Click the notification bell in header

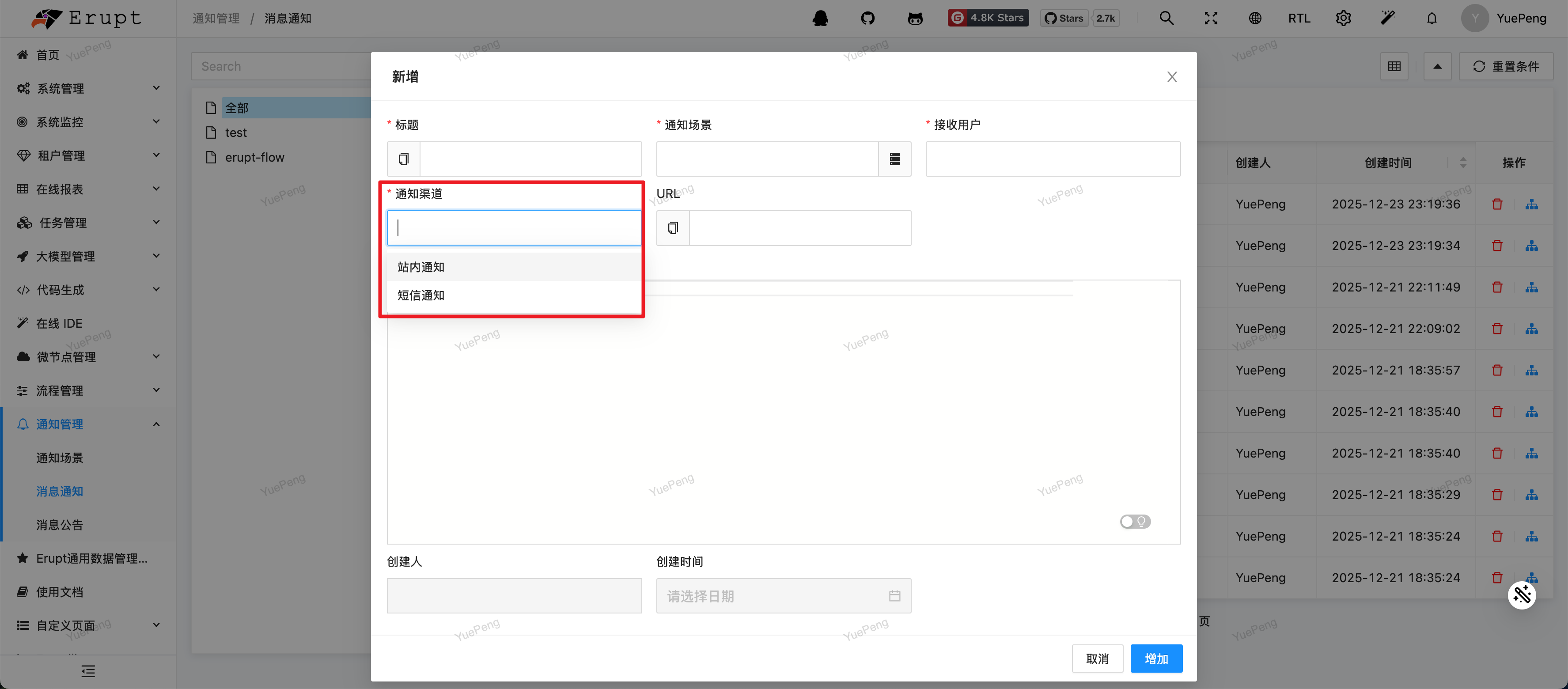1432,18
